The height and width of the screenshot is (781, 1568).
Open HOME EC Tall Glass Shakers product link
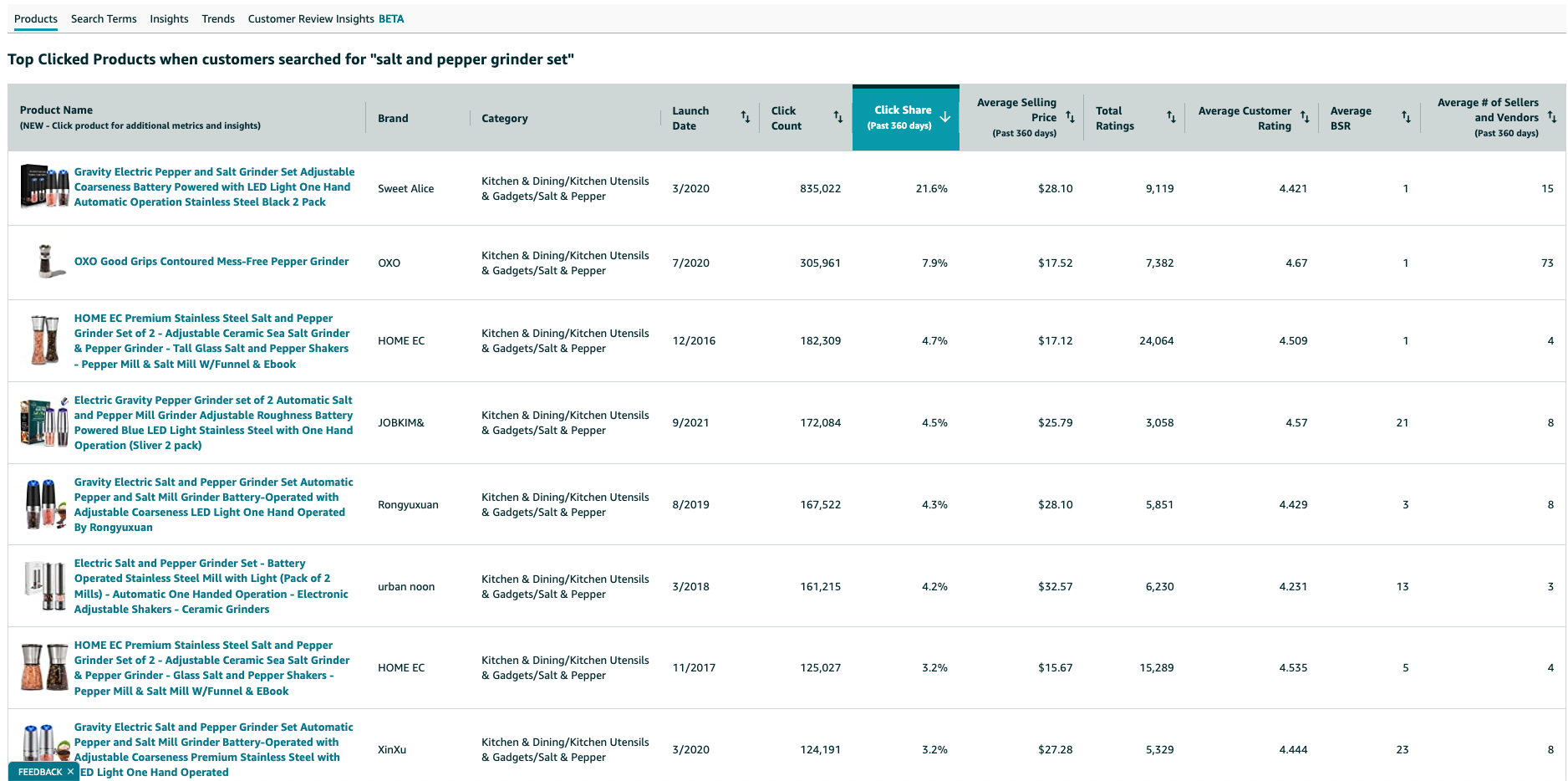[x=212, y=341]
